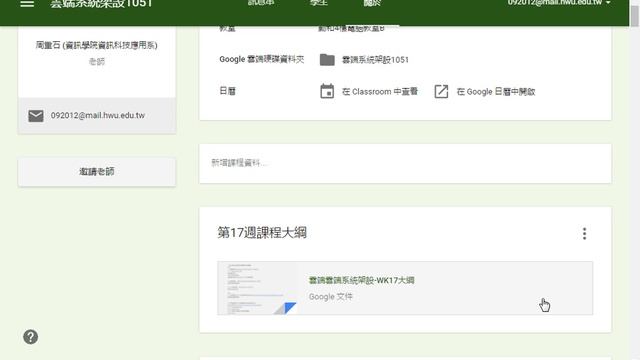
Task: Switch to the 訊息串 tab
Action: [x=261, y=3]
